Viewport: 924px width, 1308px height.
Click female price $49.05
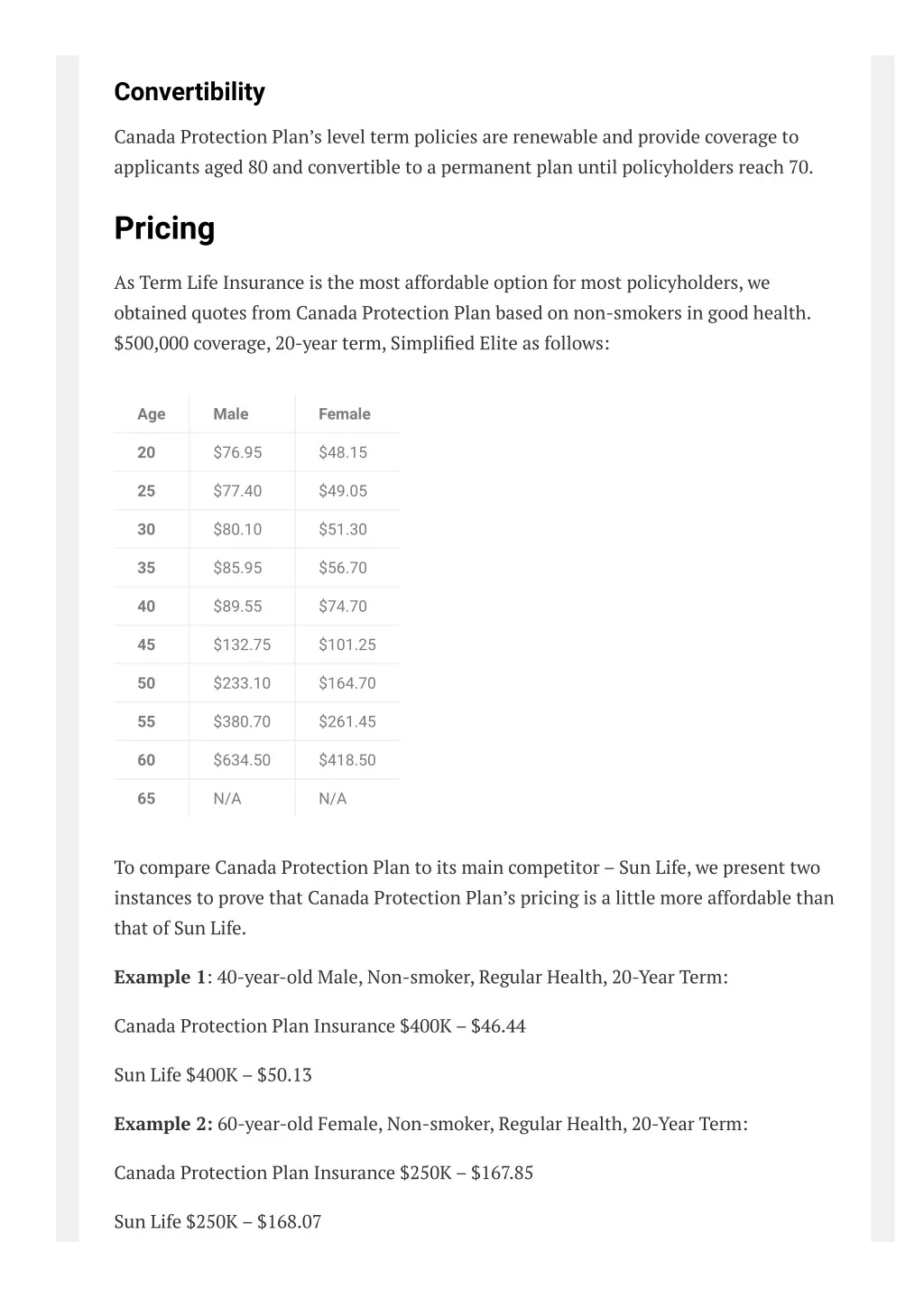343,491
